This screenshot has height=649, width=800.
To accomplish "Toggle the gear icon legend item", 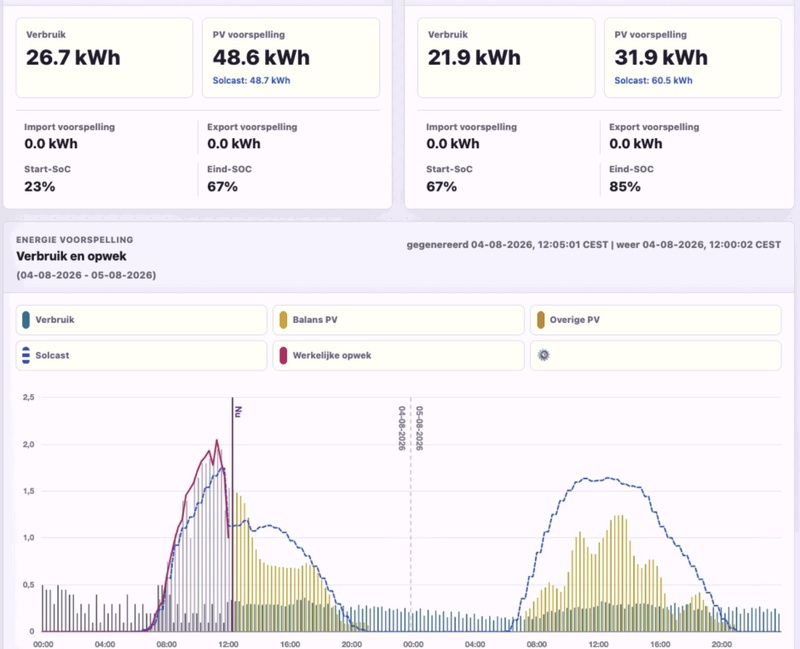I will tap(655, 355).
